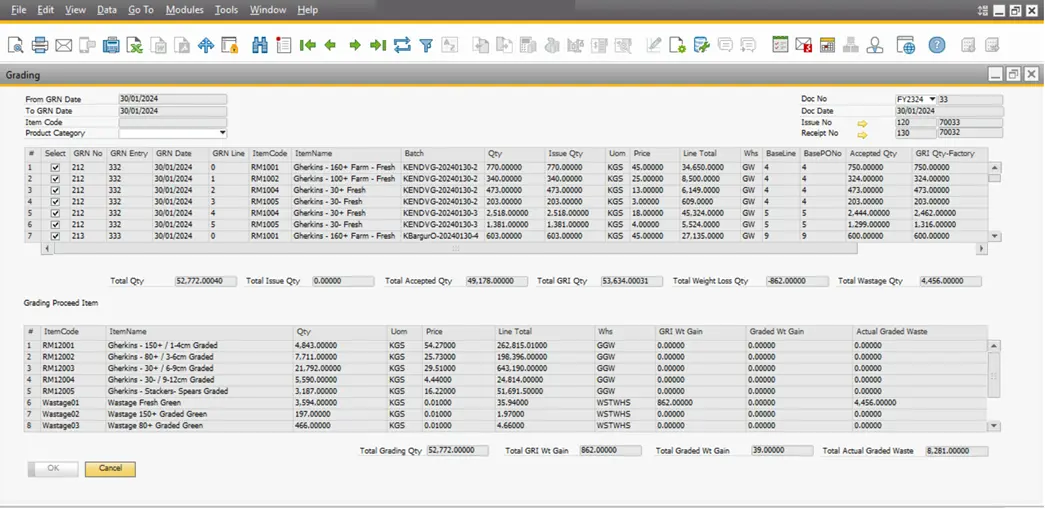This screenshot has width=1045, height=508.
Task: Click the Cancel button
Action: [x=110, y=468]
